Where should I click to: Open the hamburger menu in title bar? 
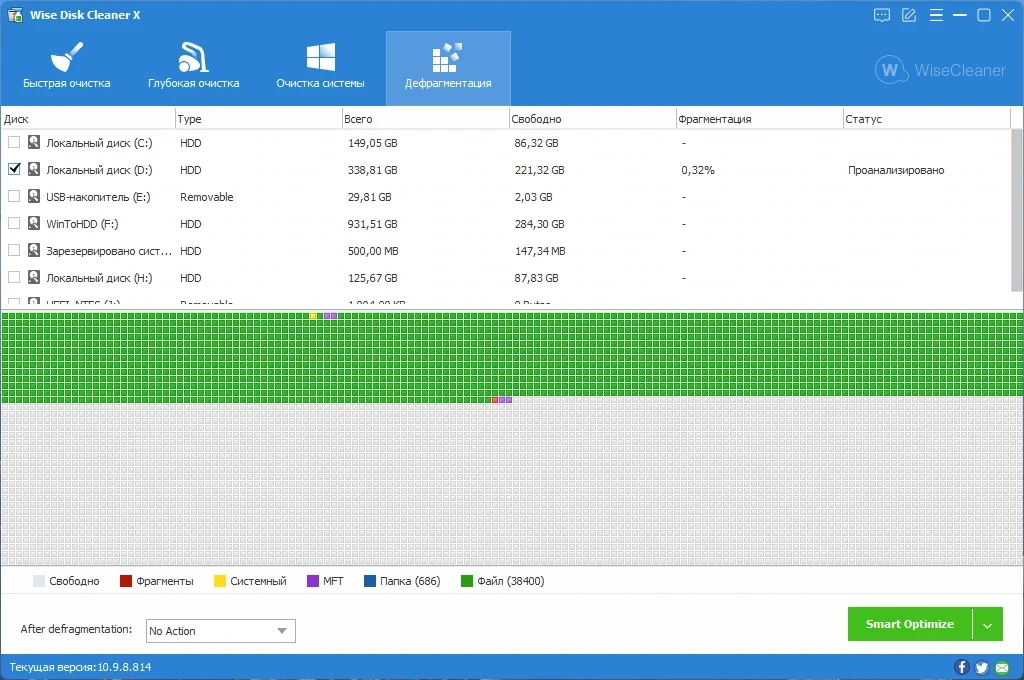[x=936, y=15]
